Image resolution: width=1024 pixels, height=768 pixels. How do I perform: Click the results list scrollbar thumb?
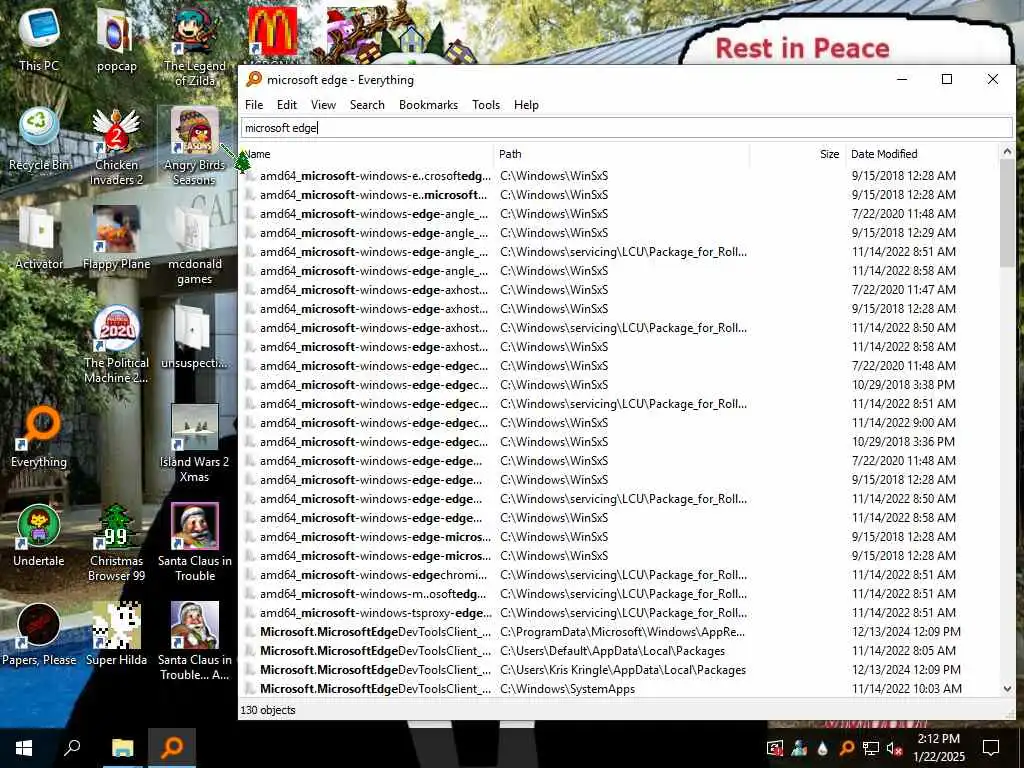coord(1007,214)
